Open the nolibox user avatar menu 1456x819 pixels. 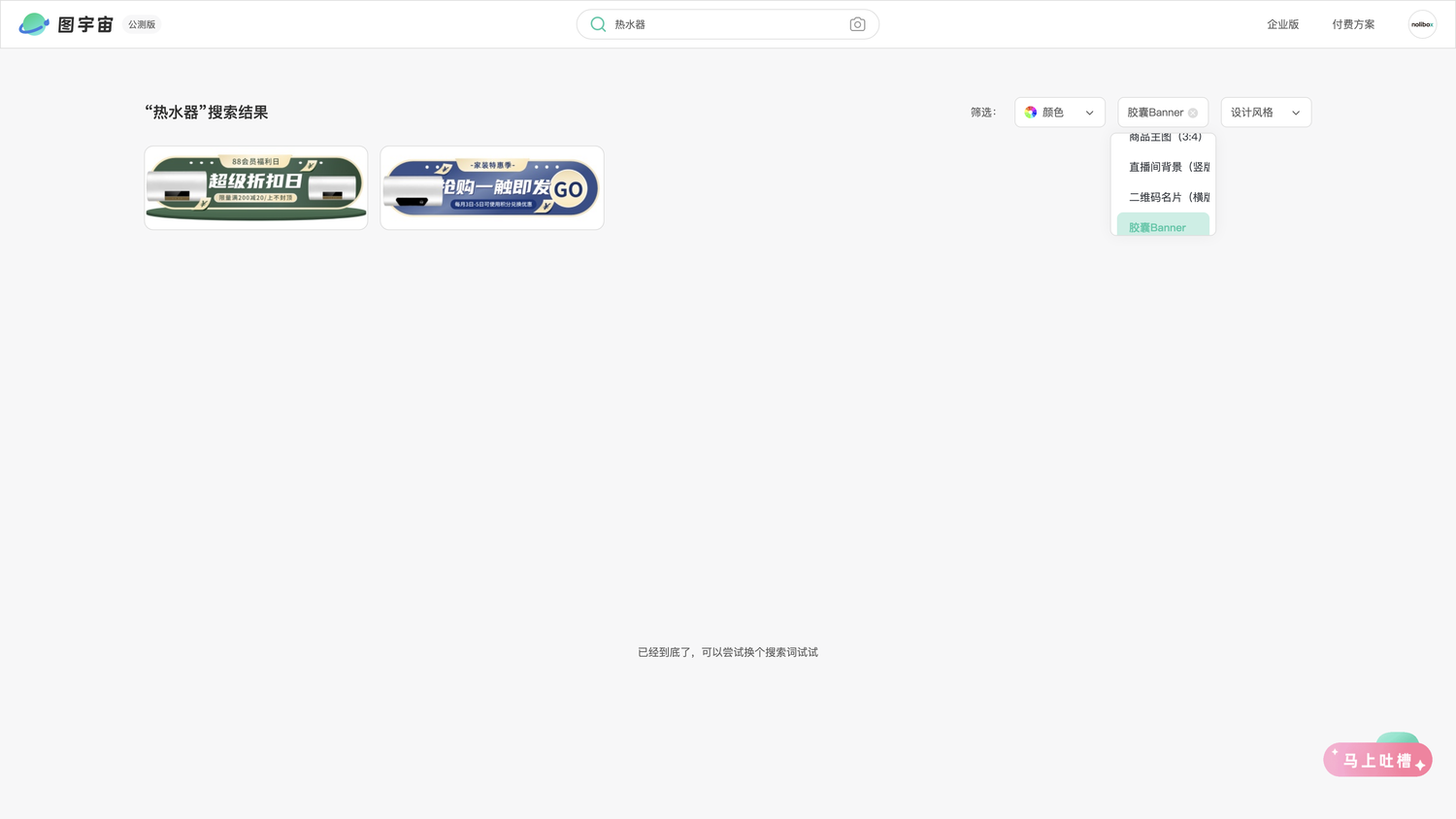1422,24
